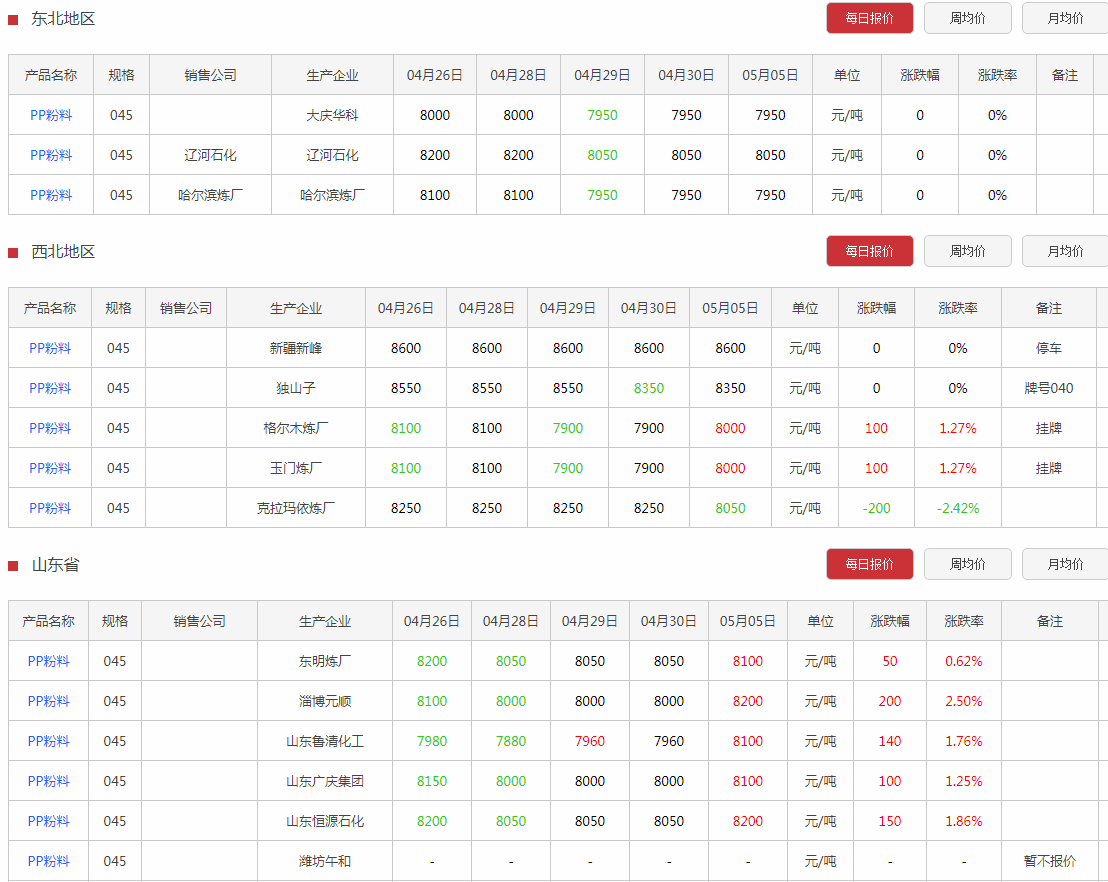Click 哈尔滨炼厂 in the 生产企业 column
The image size is (1108, 882).
[x=332, y=195]
